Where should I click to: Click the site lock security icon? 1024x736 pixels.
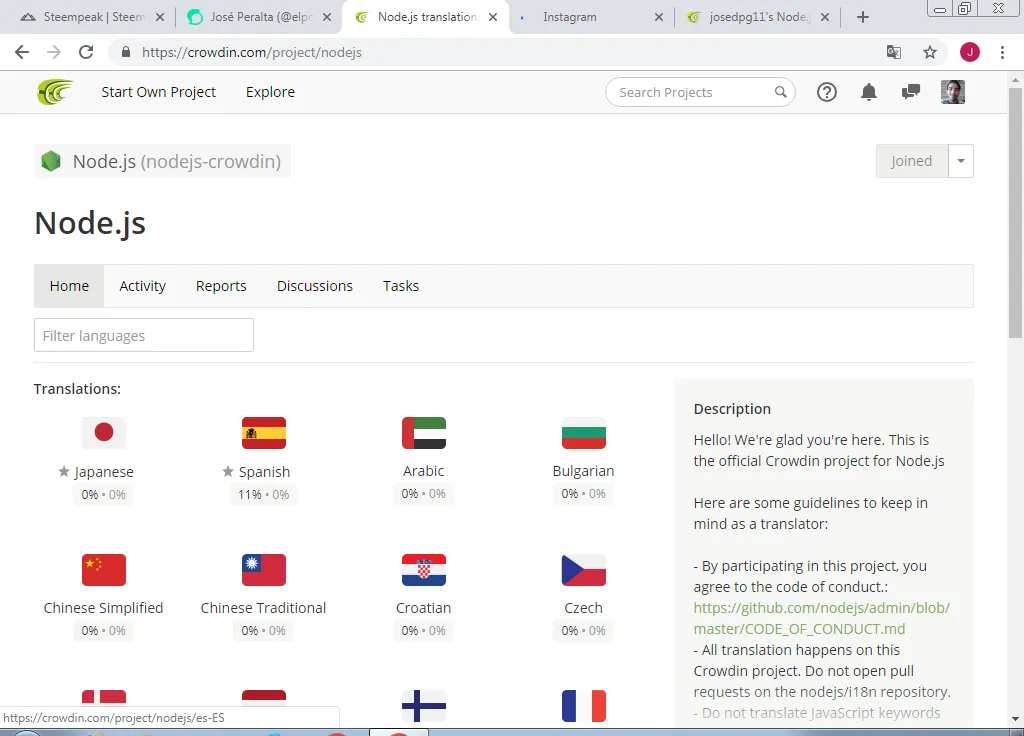[126, 52]
